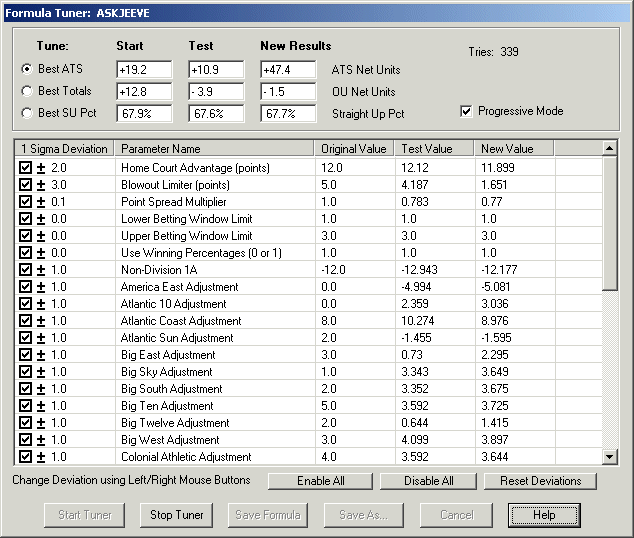
Task: Click the OU Test field showing - 3.9
Action: pyautogui.click(x=216, y=91)
